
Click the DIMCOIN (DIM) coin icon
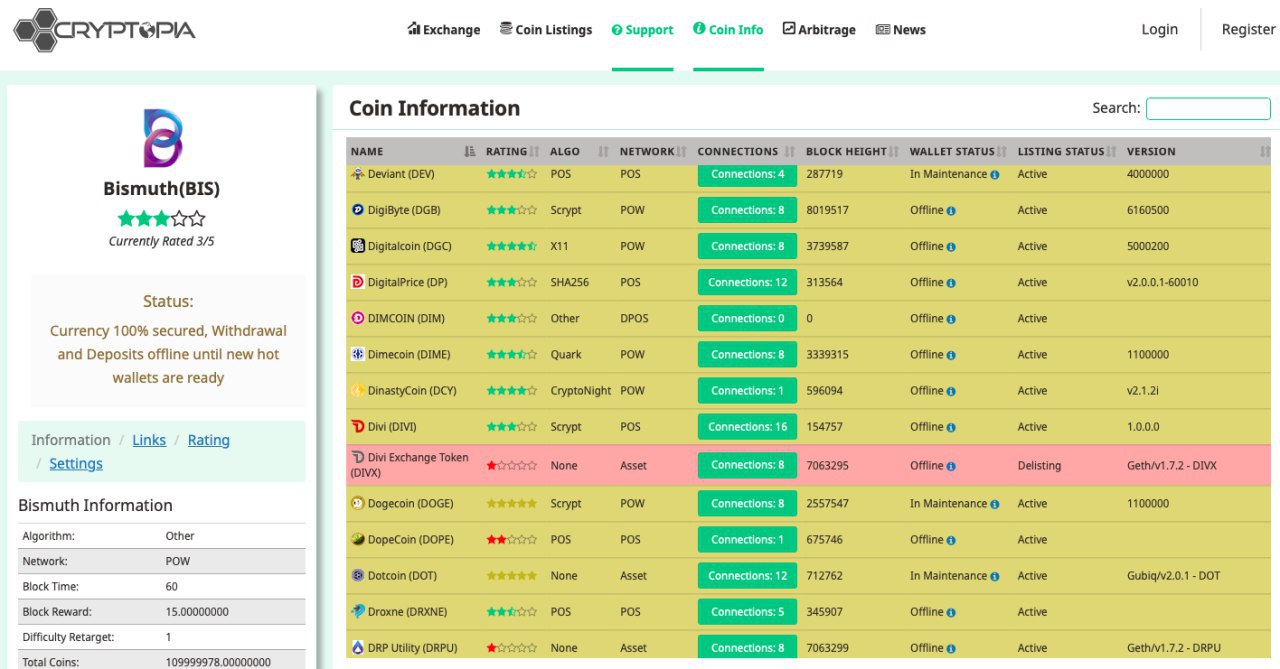pos(358,318)
